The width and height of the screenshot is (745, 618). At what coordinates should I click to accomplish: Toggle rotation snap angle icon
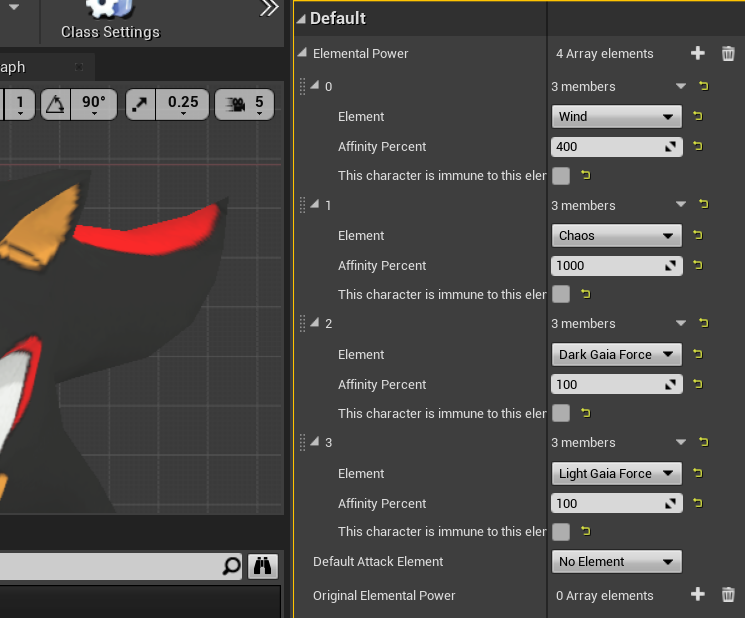pyautogui.click(x=56, y=104)
